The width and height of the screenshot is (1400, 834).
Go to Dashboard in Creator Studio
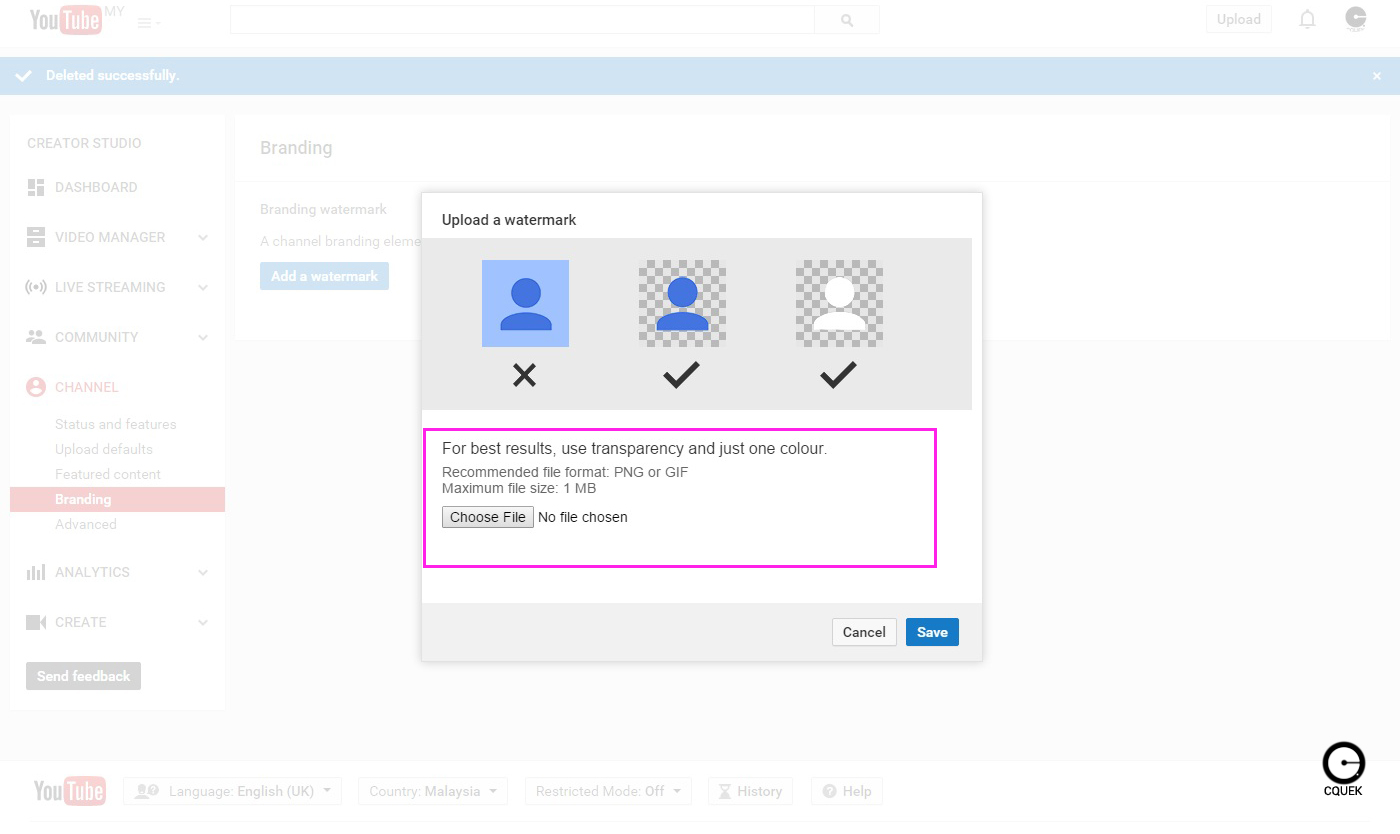pos(96,187)
